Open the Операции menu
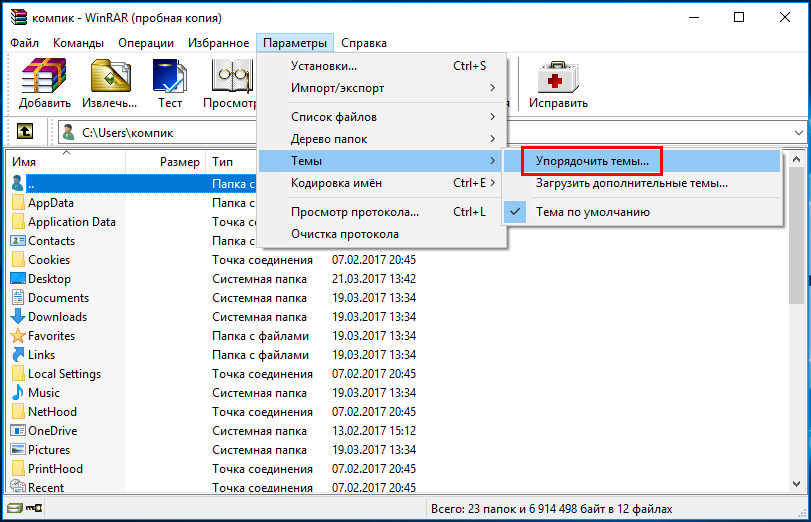811x522 pixels. (146, 43)
